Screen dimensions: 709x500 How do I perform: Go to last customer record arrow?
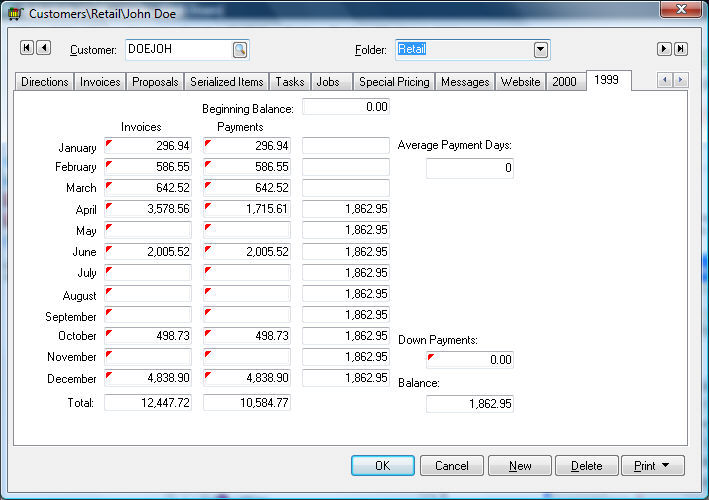pyautogui.click(x=680, y=49)
